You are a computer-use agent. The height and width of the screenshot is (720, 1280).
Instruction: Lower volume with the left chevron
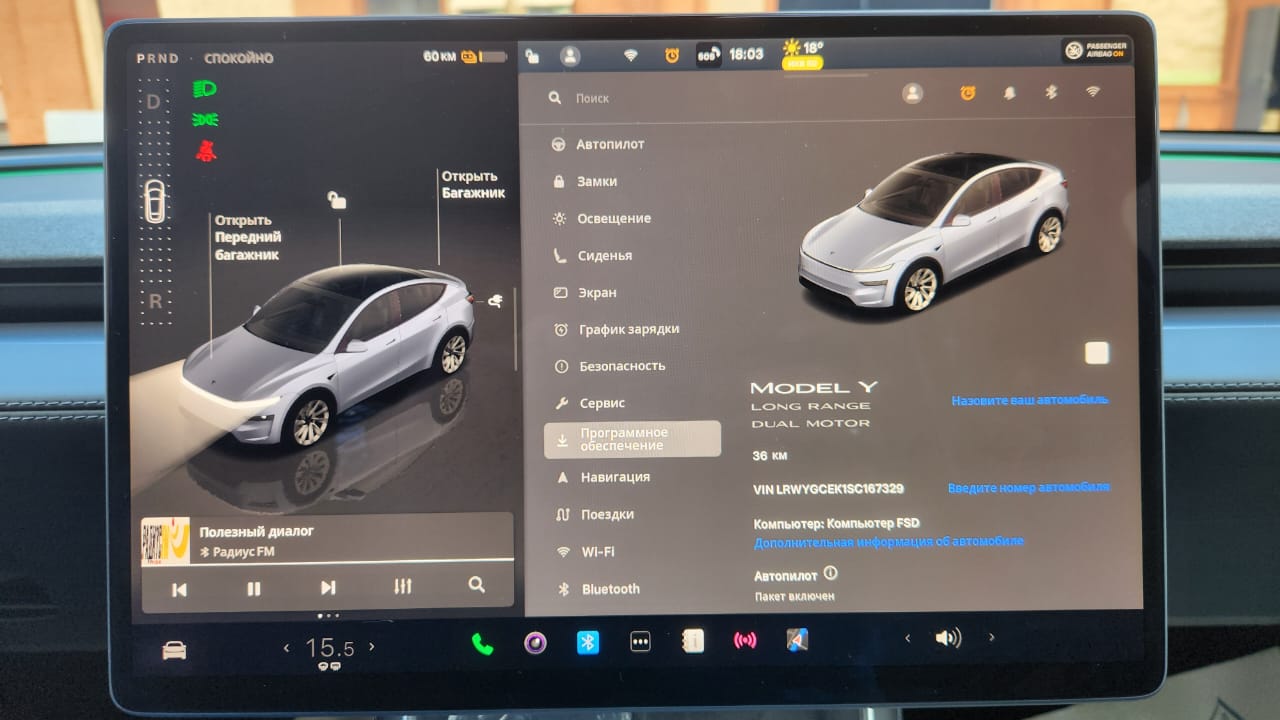907,638
